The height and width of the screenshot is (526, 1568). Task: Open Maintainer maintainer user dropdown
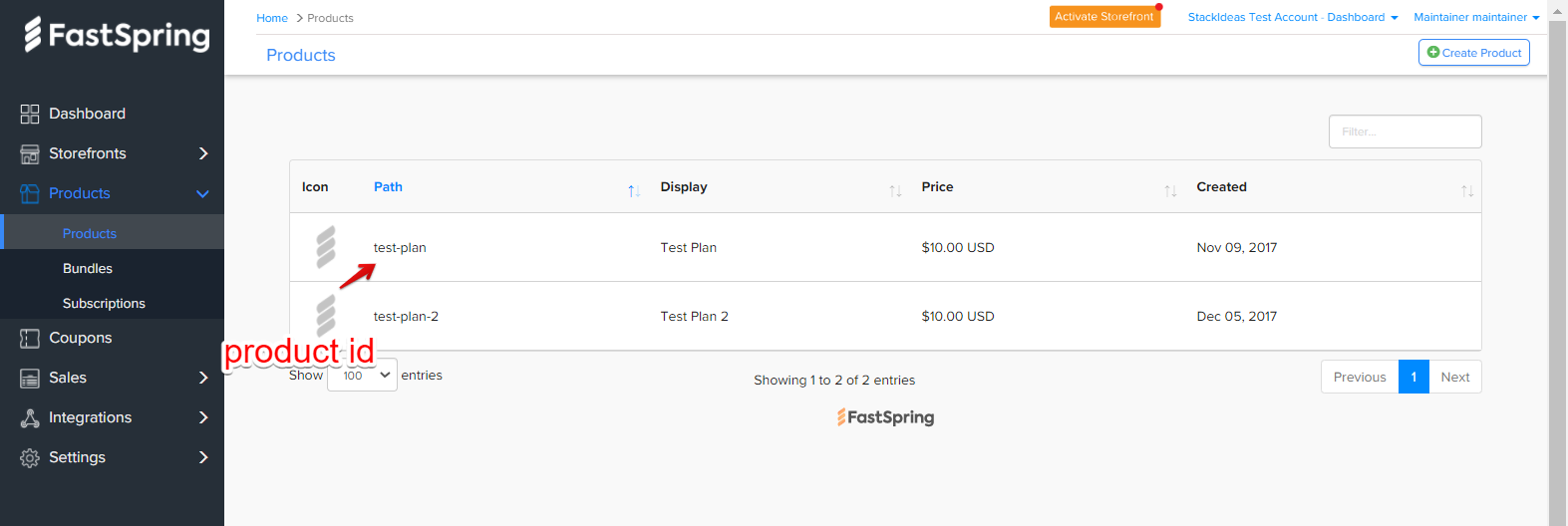[x=1476, y=17]
